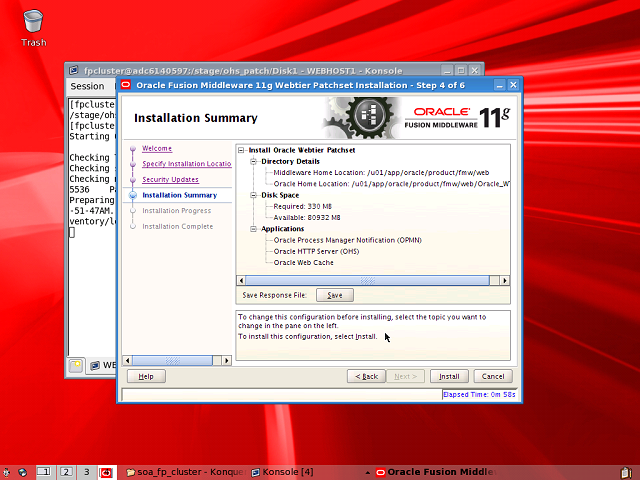Activate Konsole [4] taskbar entry

pos(282,472)
